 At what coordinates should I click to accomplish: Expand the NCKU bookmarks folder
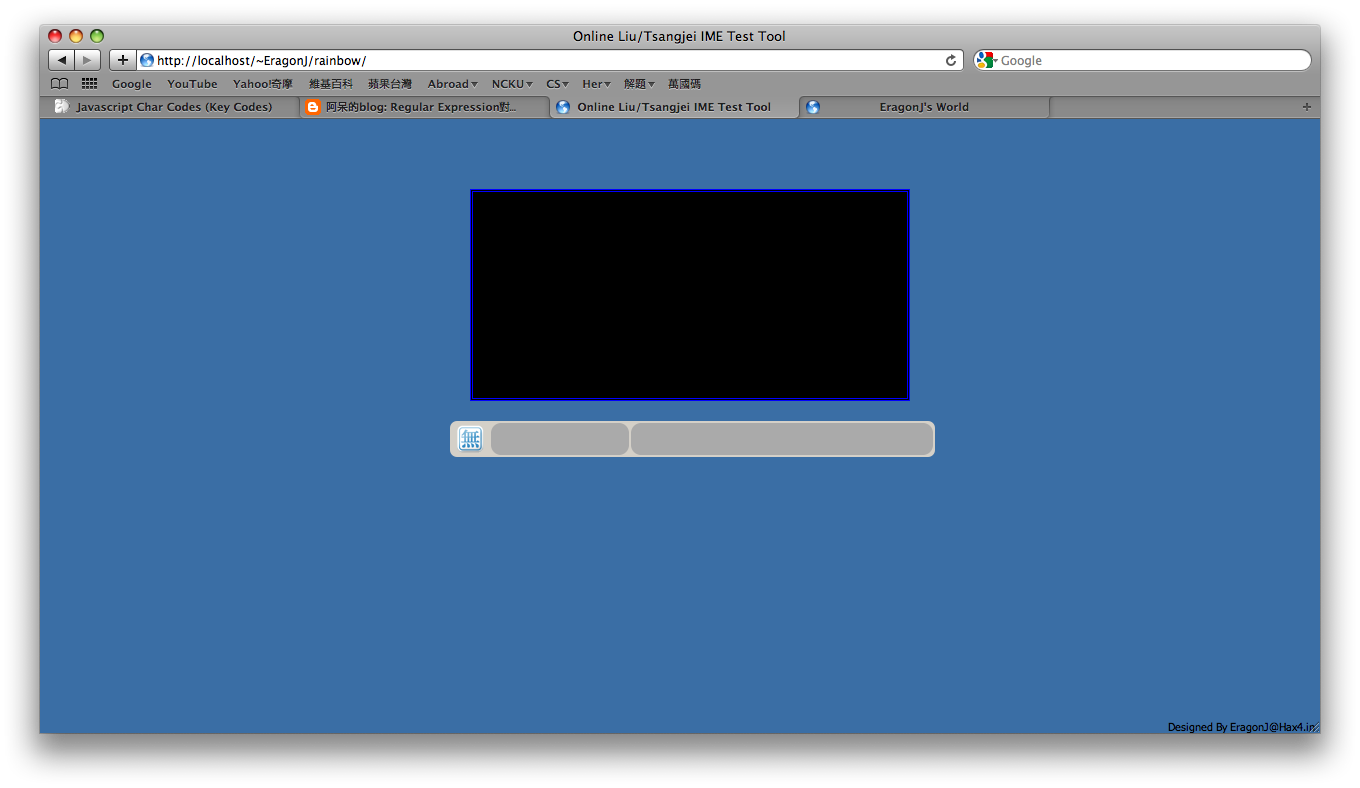pyautogui.click(x=512, y=84)
